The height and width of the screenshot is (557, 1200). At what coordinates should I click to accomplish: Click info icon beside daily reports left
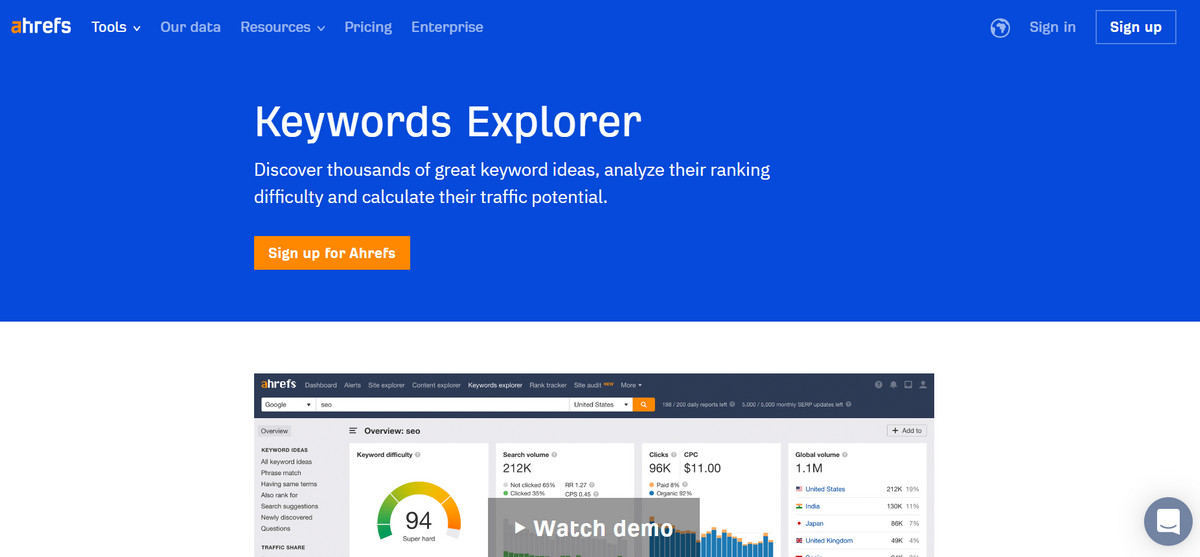[732, 404]
